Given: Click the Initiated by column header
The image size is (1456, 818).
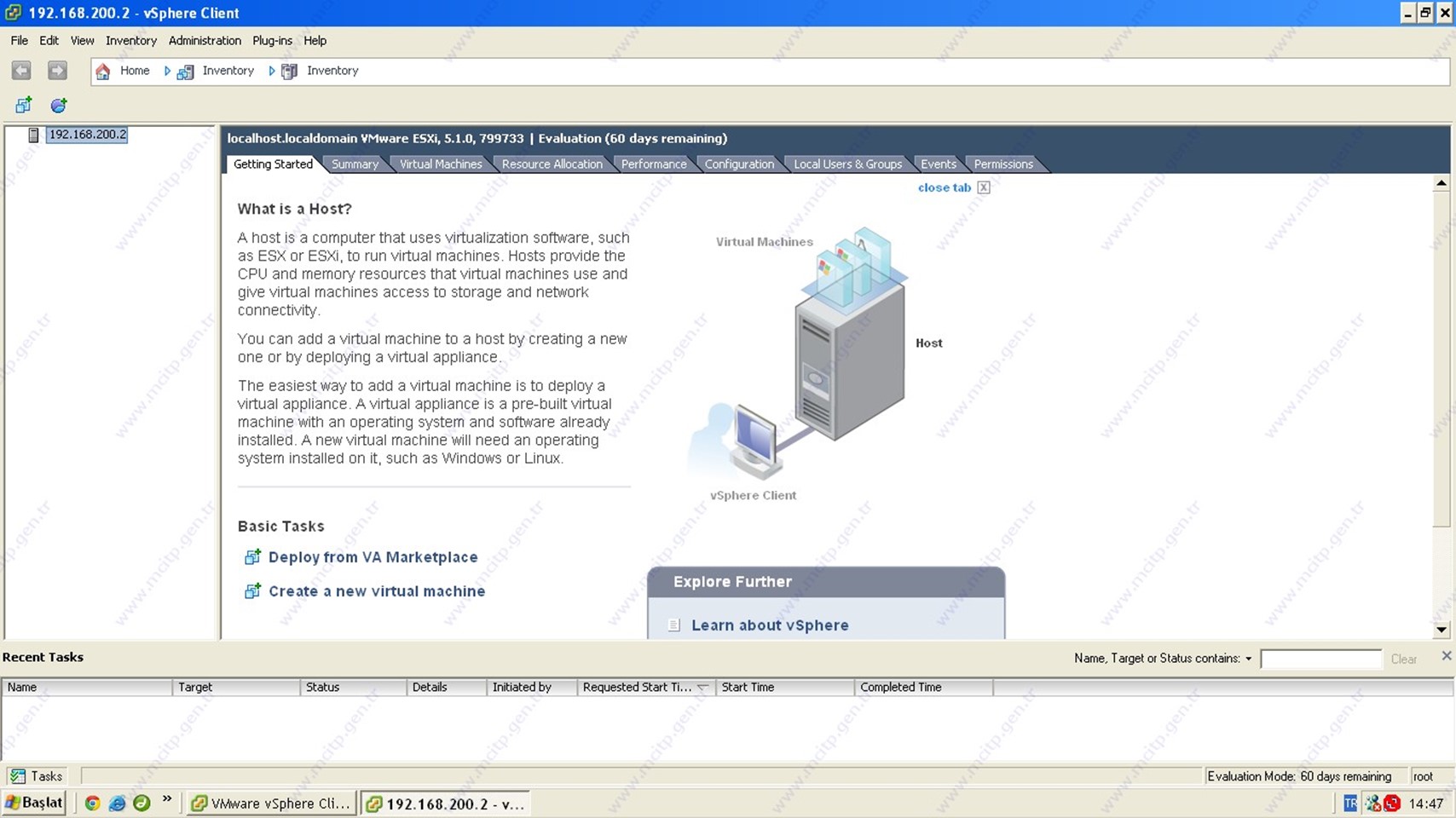Looking at the screenshot, I should [x=531, y=687].
